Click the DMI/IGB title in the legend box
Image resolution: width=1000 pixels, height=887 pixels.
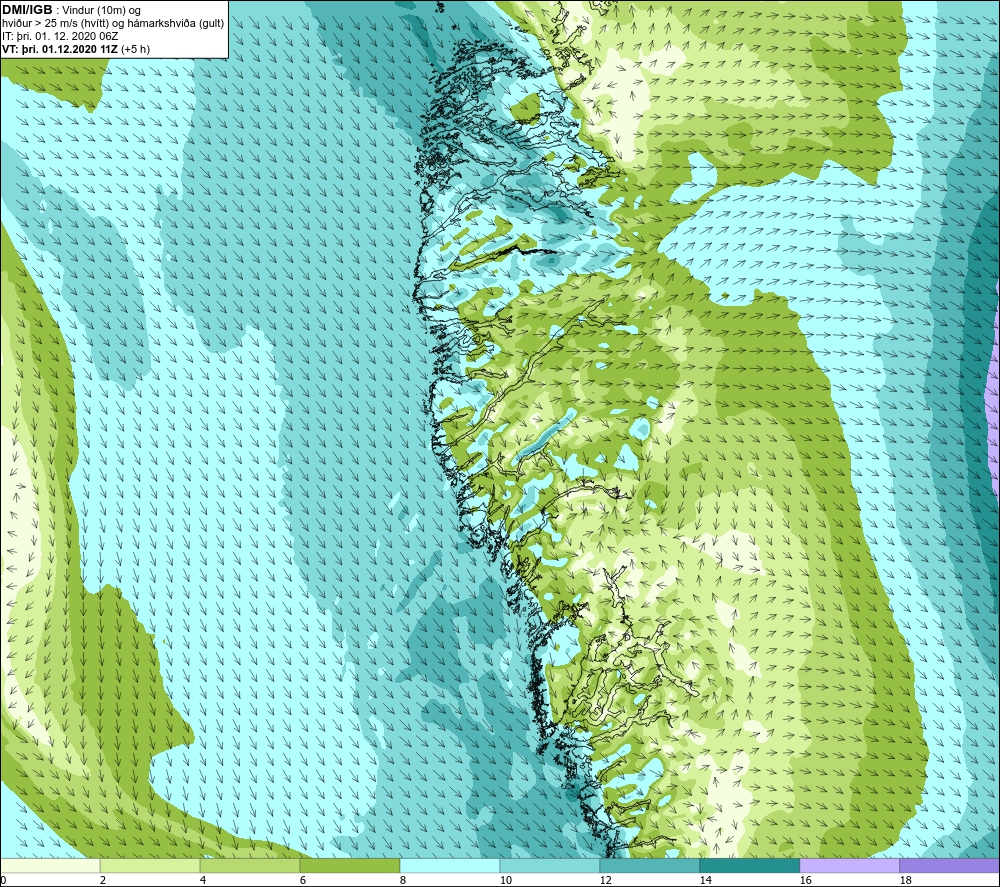tap(27, 10)
